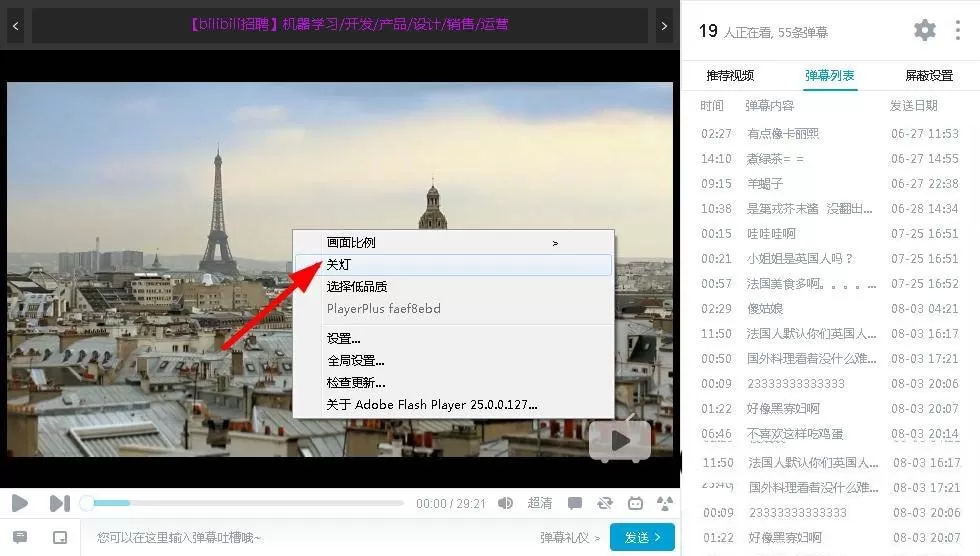Open the bilibili招聘 banner link
Image resolution: width=980 pixels, height=556 pixels.
coord(349,24)
